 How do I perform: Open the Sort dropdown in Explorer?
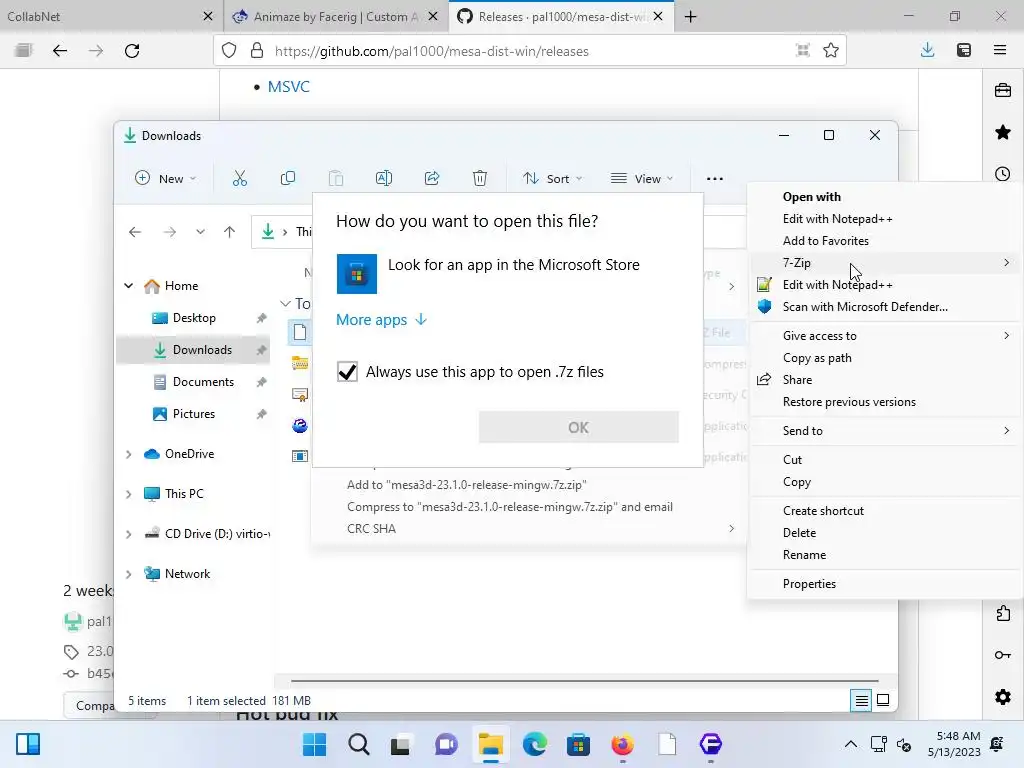coord(552,178)
